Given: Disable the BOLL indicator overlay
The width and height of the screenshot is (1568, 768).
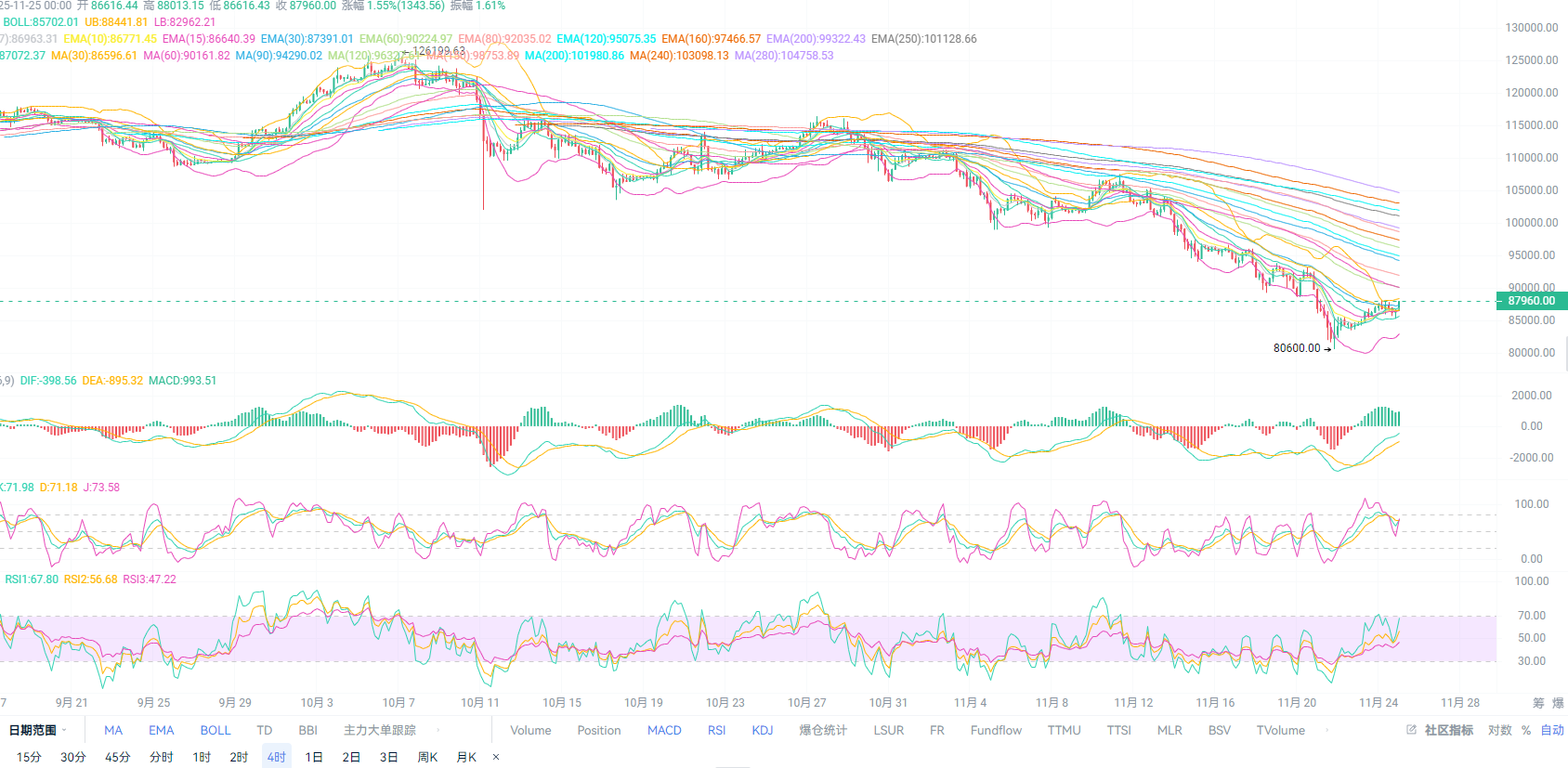Looking at the screenshot, I should (216, 730).
